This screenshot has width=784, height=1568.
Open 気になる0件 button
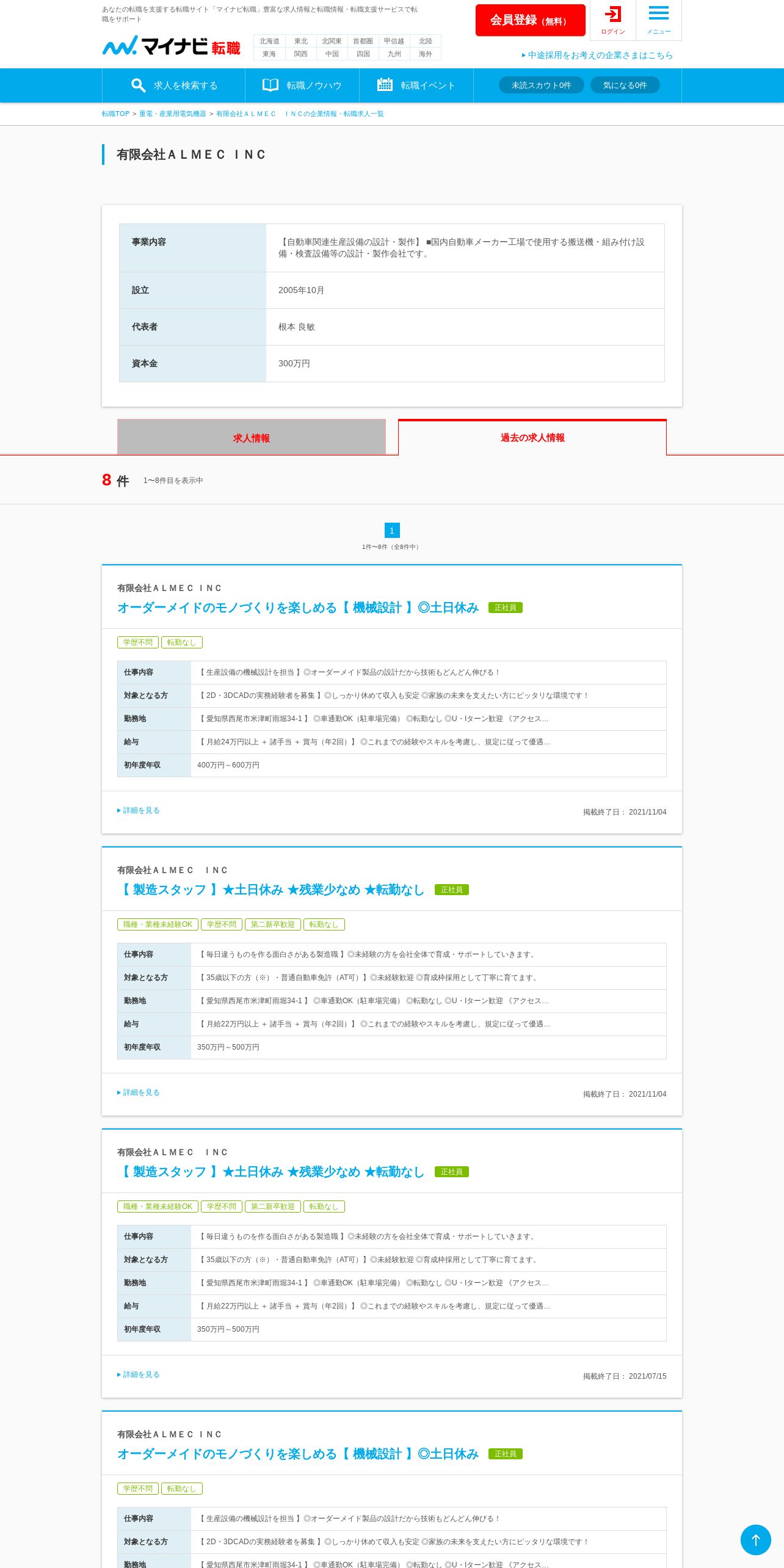point(625,85)
